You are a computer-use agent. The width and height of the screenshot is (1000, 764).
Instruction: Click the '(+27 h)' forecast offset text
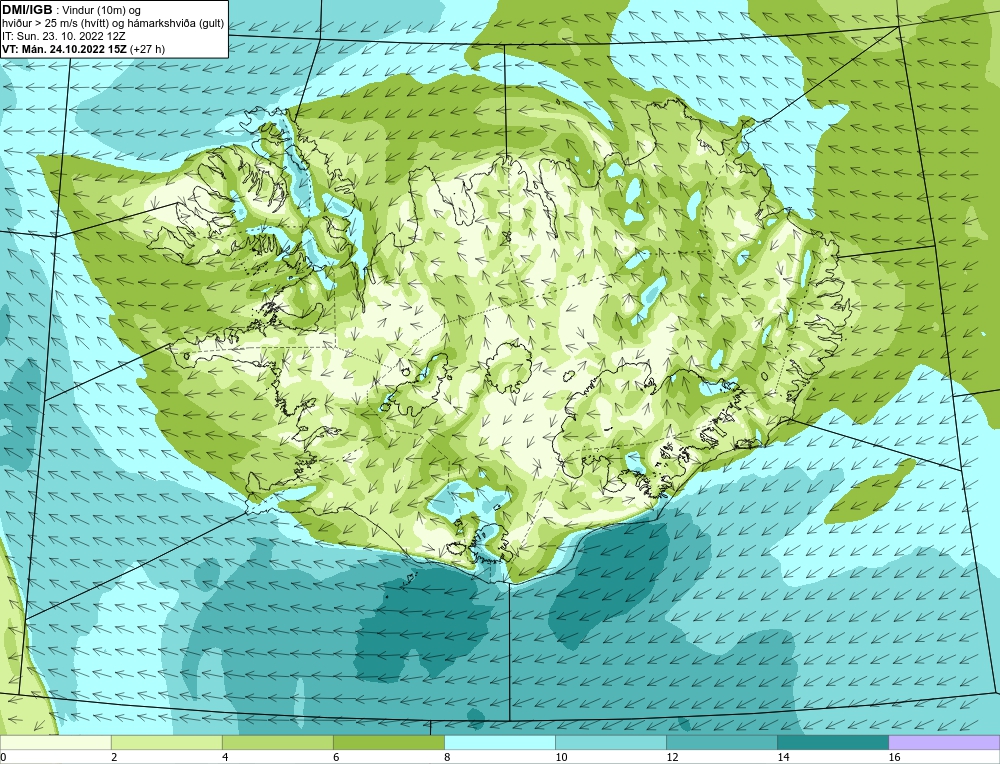147,49
